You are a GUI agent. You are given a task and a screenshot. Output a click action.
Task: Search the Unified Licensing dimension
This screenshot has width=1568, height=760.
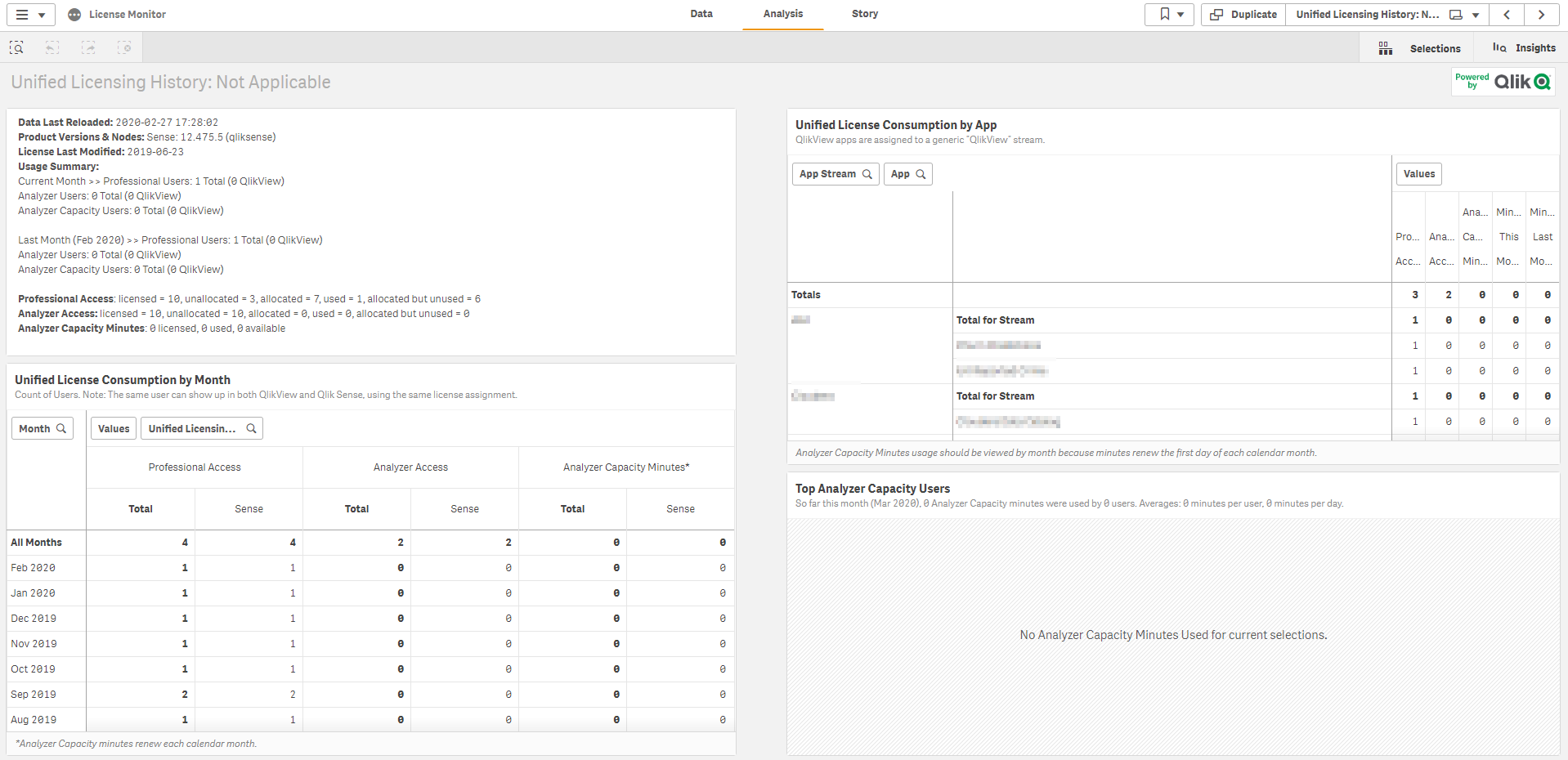tap(202, 428)
